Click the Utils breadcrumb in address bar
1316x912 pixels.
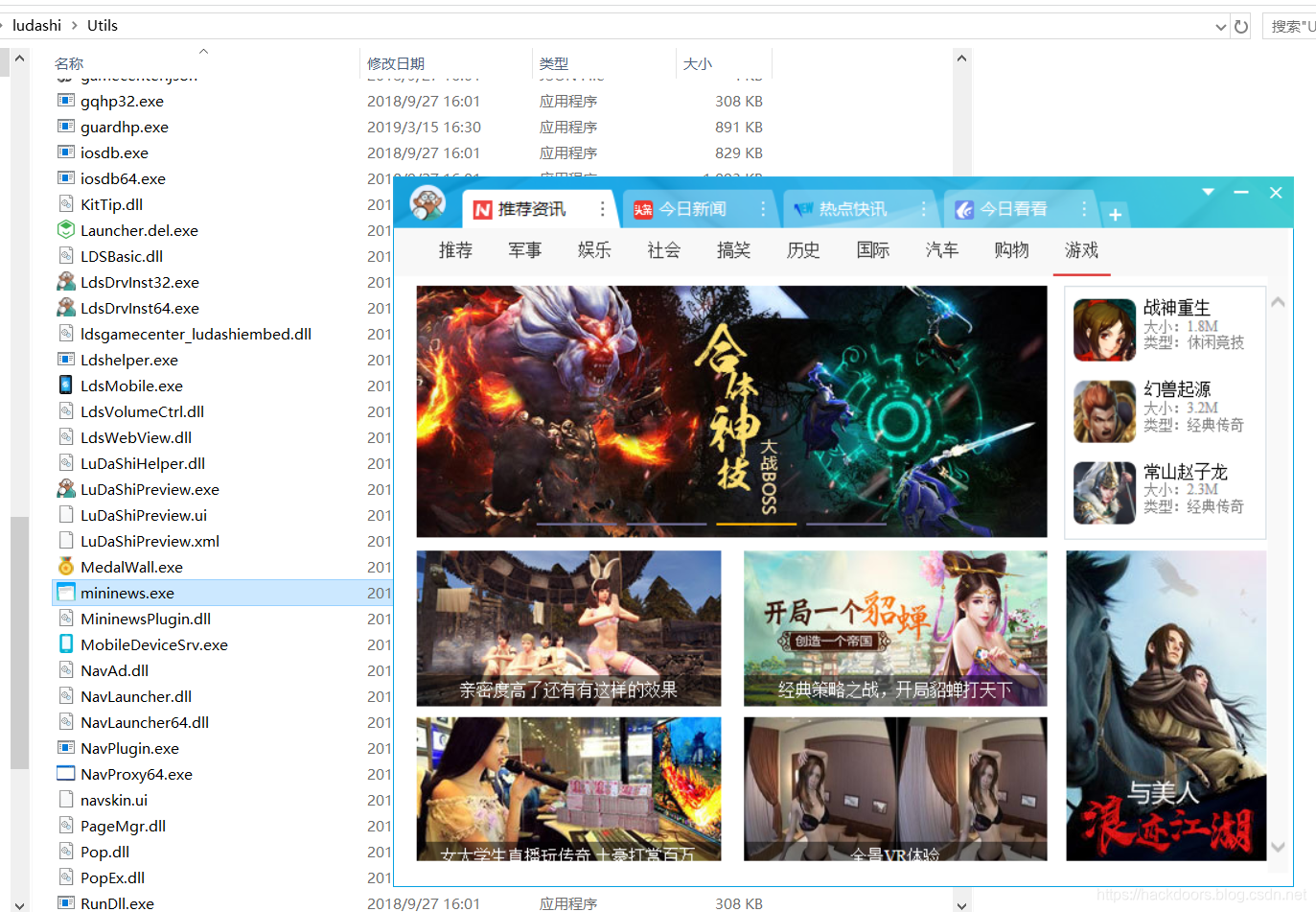(x=103, y=26)
